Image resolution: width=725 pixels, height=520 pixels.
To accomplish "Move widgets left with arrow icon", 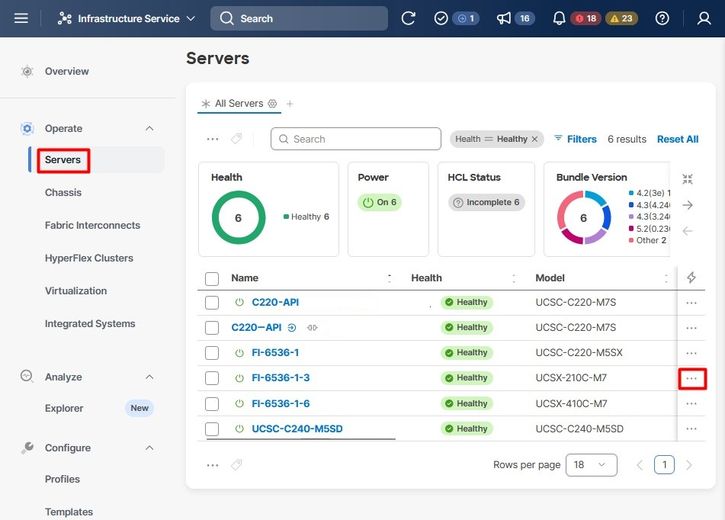I will [688, 231].
